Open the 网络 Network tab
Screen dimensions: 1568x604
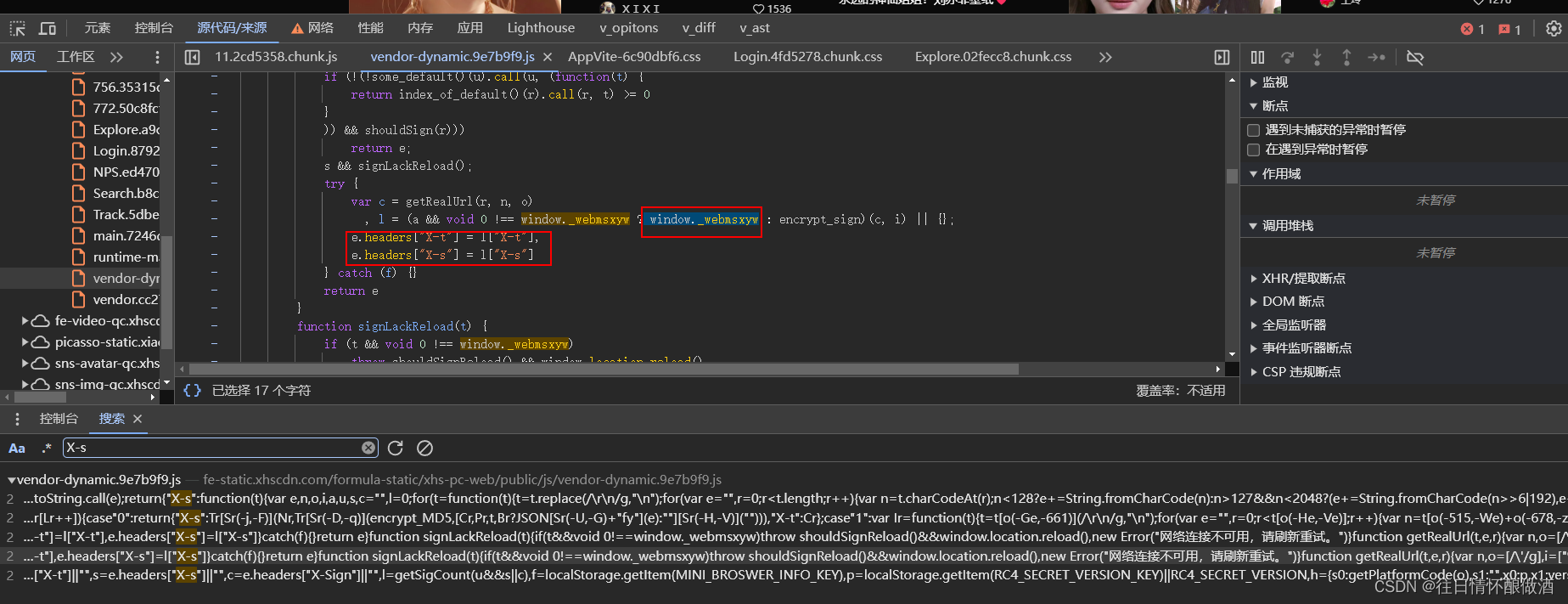pyautogui.click(x=312, y=28)
